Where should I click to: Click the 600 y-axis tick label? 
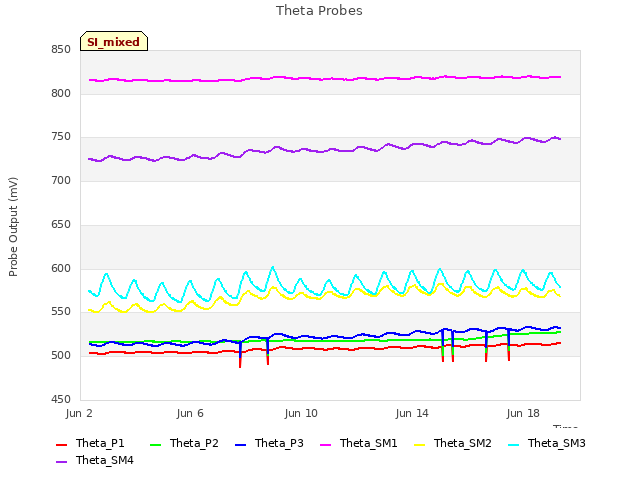point(61,269)
